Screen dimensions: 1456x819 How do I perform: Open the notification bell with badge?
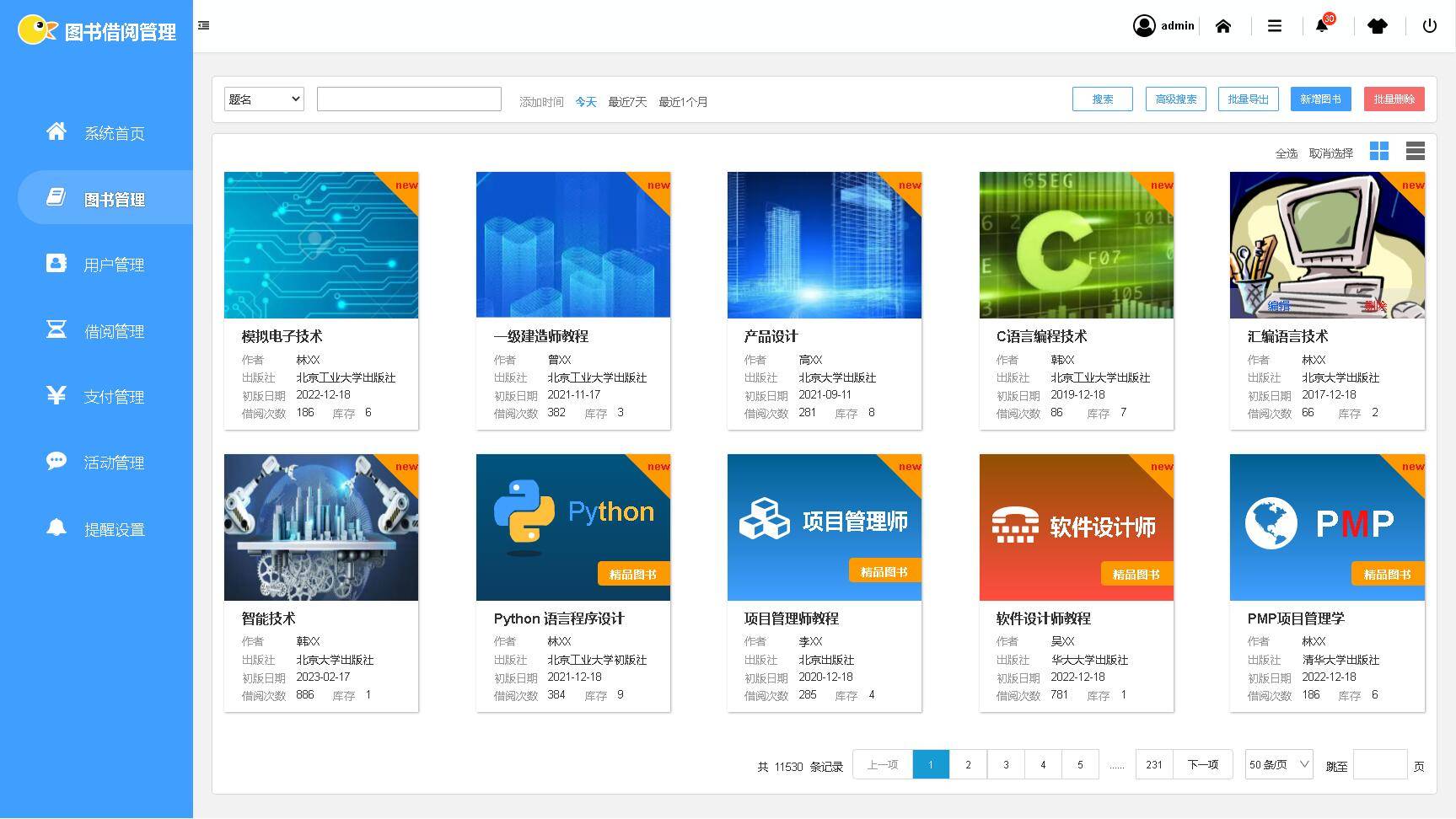tap(1322, 26)
